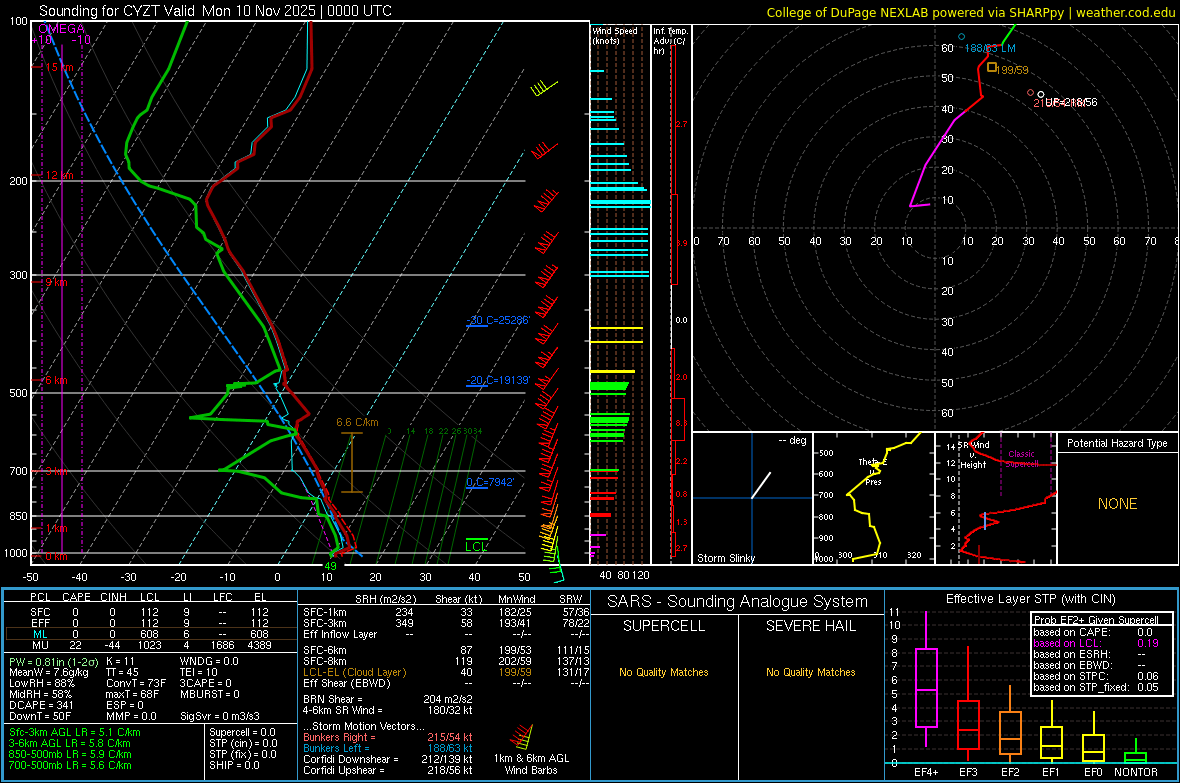Click '4-6km SR Wind =' row
1180x783 pixels.
tap(388, 710)
